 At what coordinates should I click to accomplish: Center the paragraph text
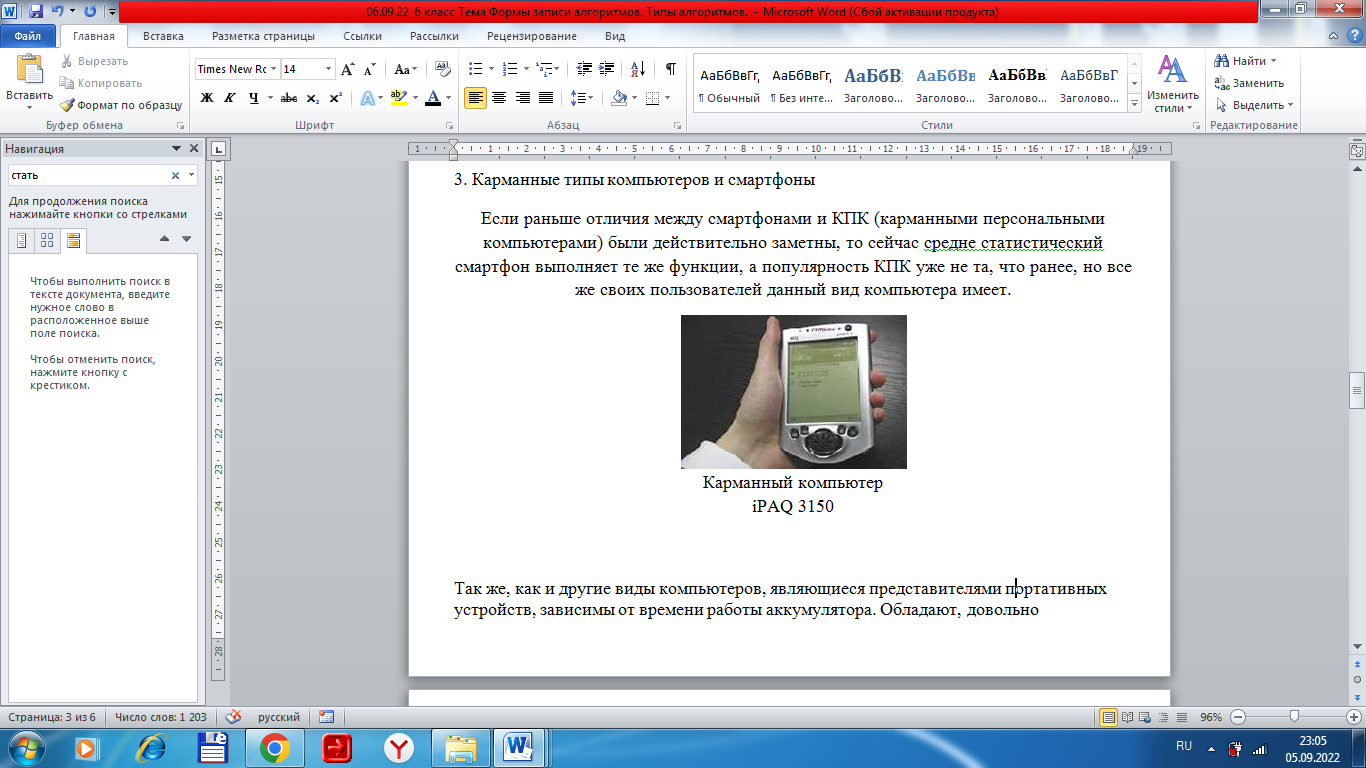(x=498, y=98)
